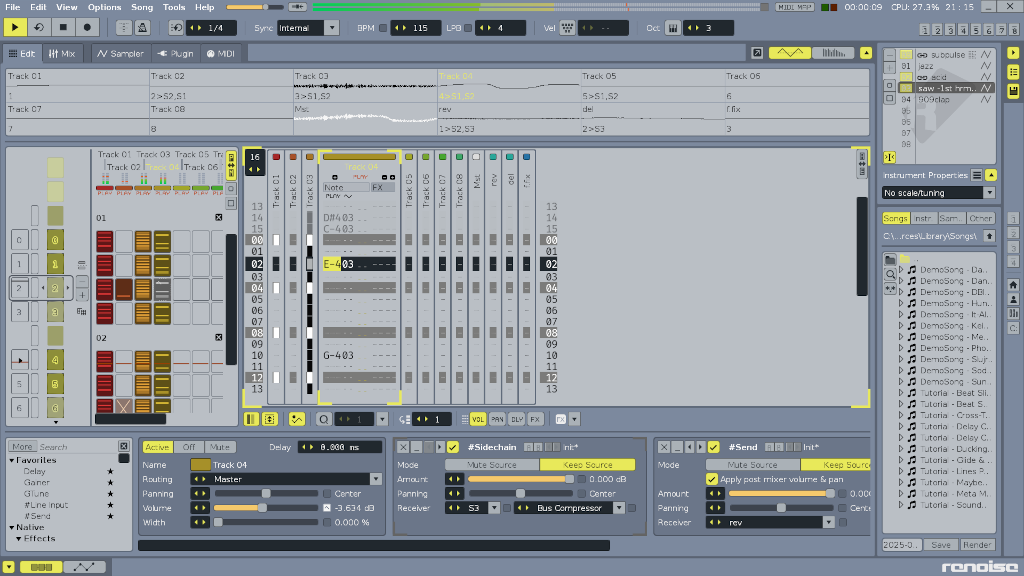The image size is (1024, 576).
Task: Click the Render button
Action: (977, 545)
